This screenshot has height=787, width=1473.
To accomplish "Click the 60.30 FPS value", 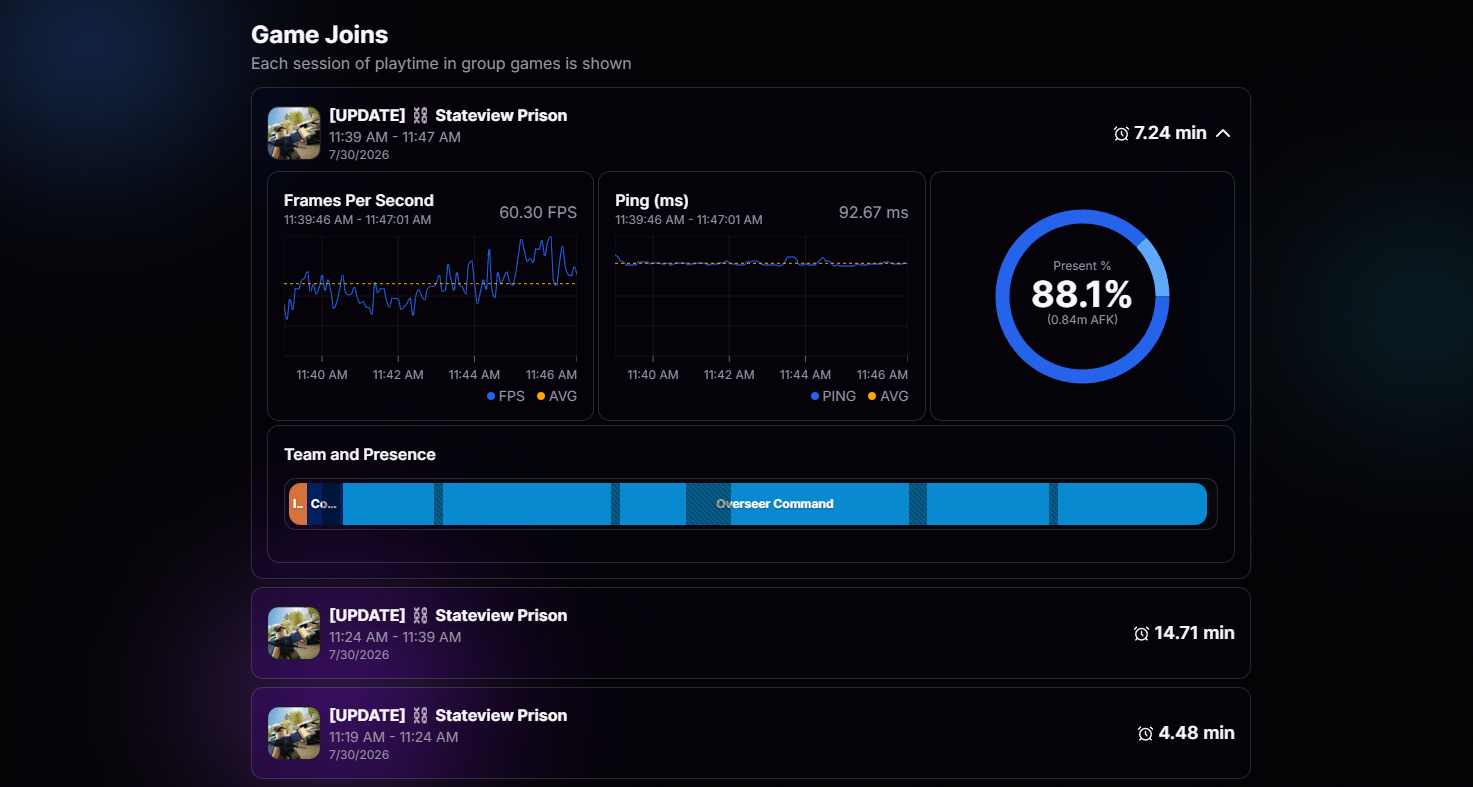I will [x=538, y=212].
